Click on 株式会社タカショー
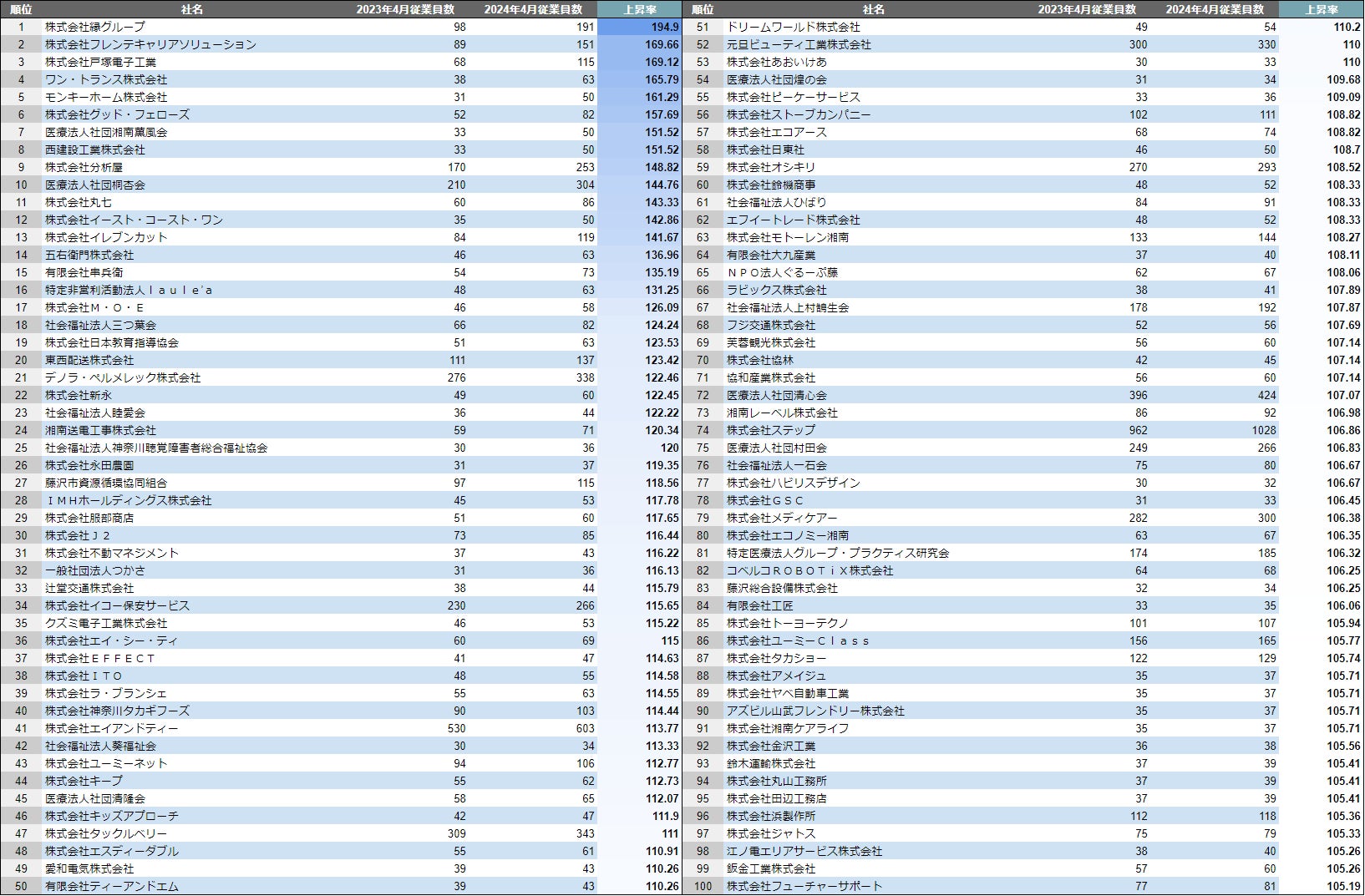Viewport: 1365px width, 896px height. pos(777,658)
